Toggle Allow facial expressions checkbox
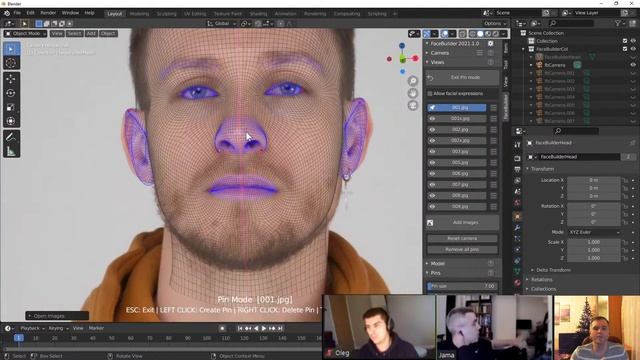Viewport: 640px width, 360px height. pyautogui.click(x=430, y=93)
